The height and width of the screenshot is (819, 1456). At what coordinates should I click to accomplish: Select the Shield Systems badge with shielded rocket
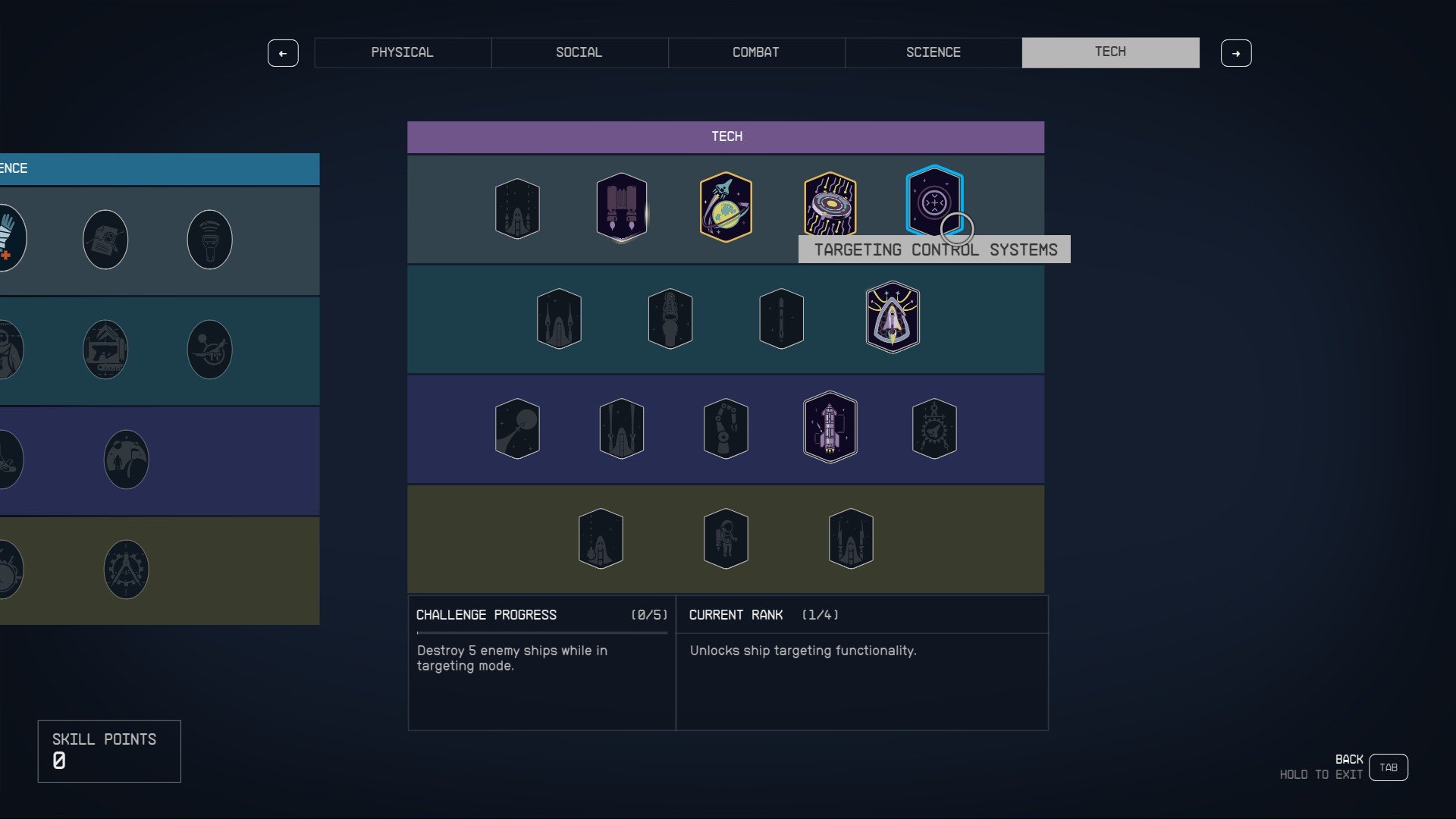coord(893,317)
